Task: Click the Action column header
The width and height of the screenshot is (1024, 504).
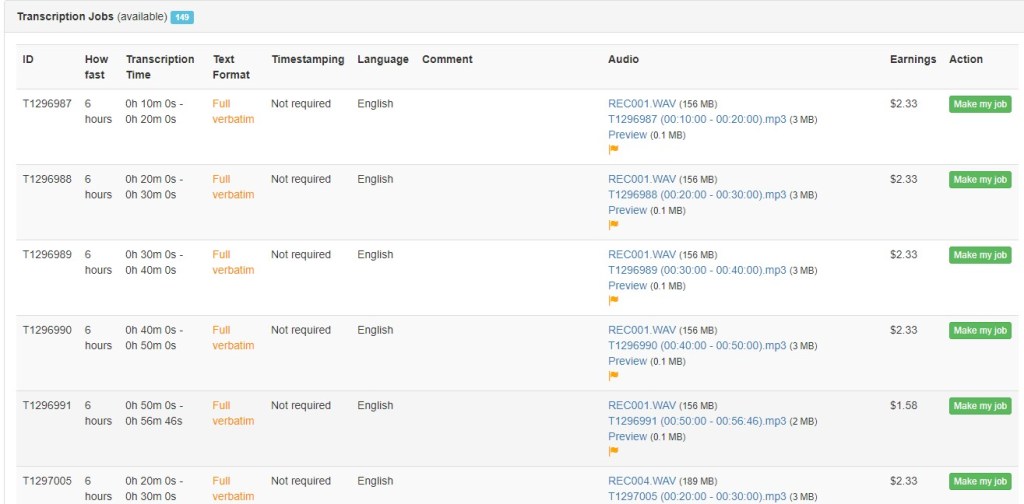Action: click(966, 59)
